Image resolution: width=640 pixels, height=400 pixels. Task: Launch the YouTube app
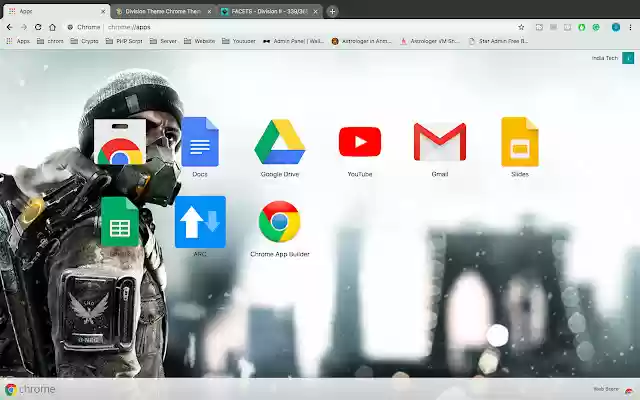(x=360, y=142)
